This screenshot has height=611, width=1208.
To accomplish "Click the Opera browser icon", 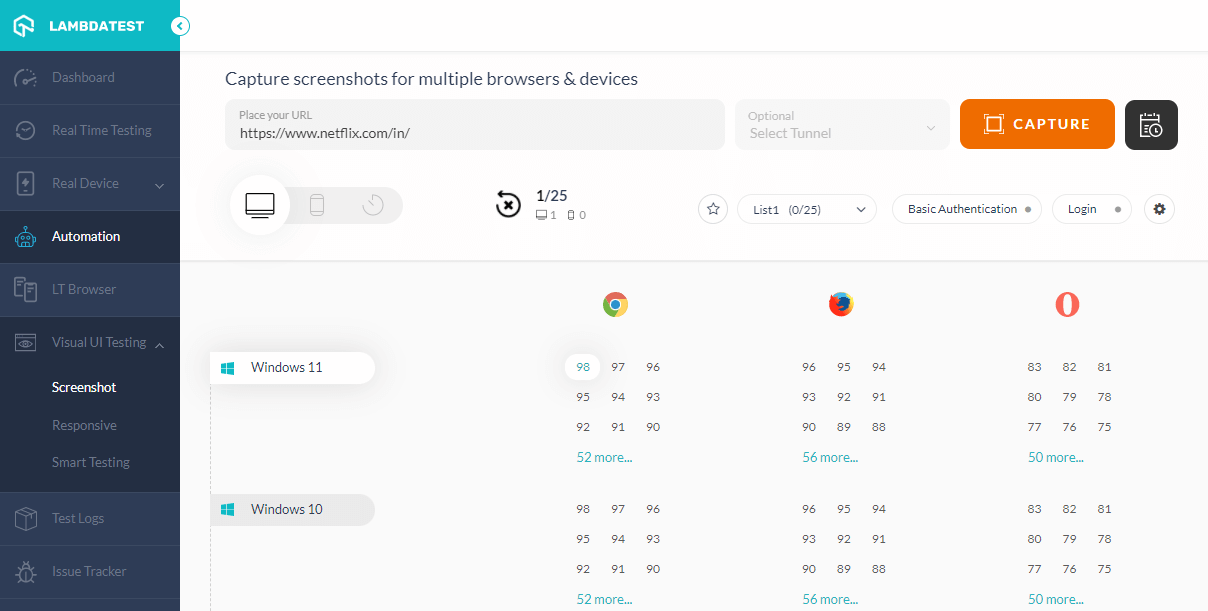I will click(x=1067, y=304).
